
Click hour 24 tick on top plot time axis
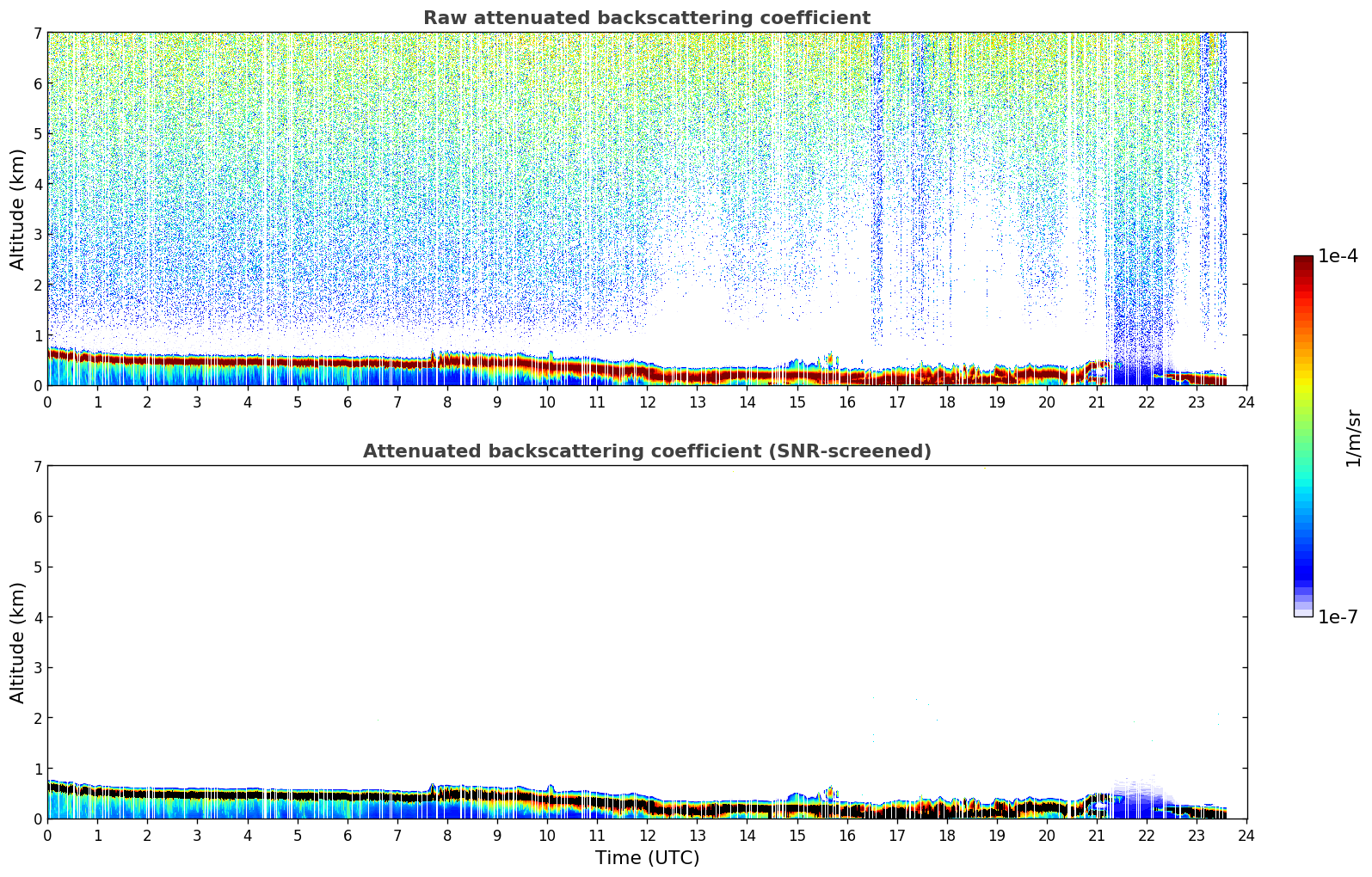pos(1246,402)
